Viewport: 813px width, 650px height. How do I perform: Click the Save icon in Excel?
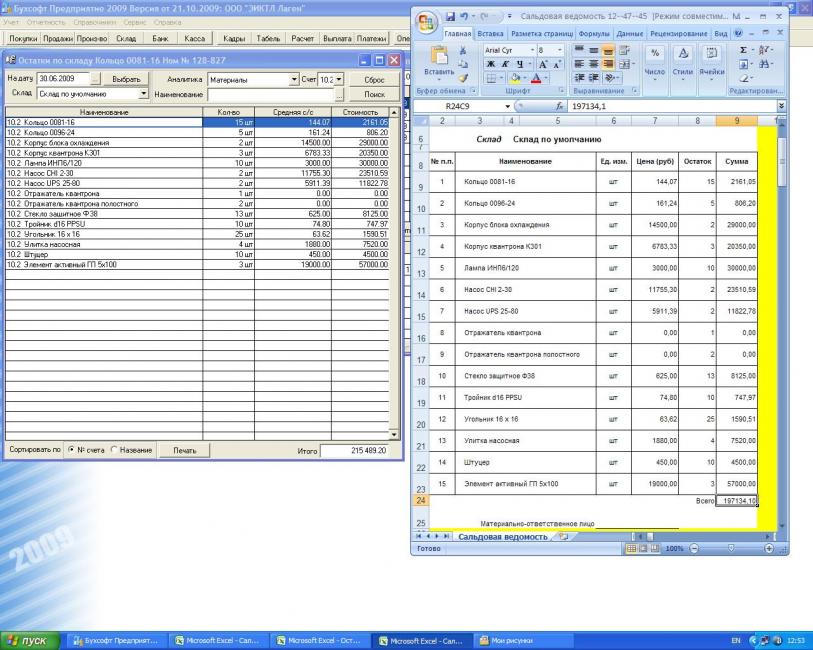tap(452, 17)
